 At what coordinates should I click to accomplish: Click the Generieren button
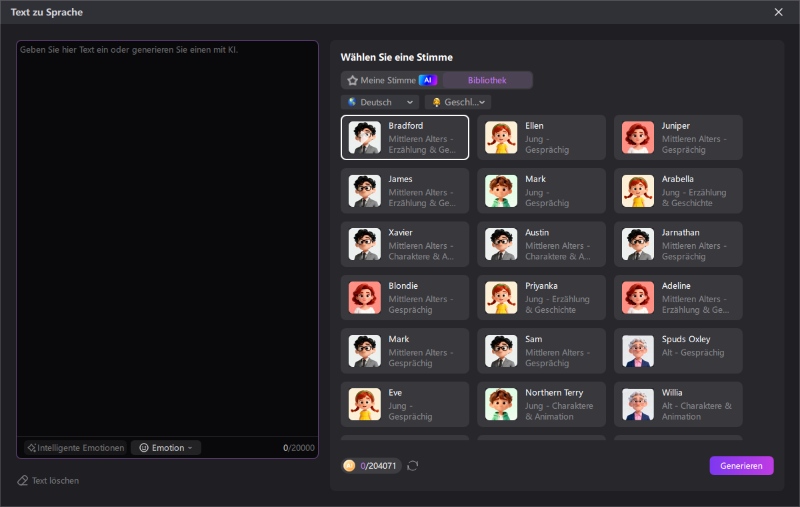pyautogui.click(x=741, y=466)
